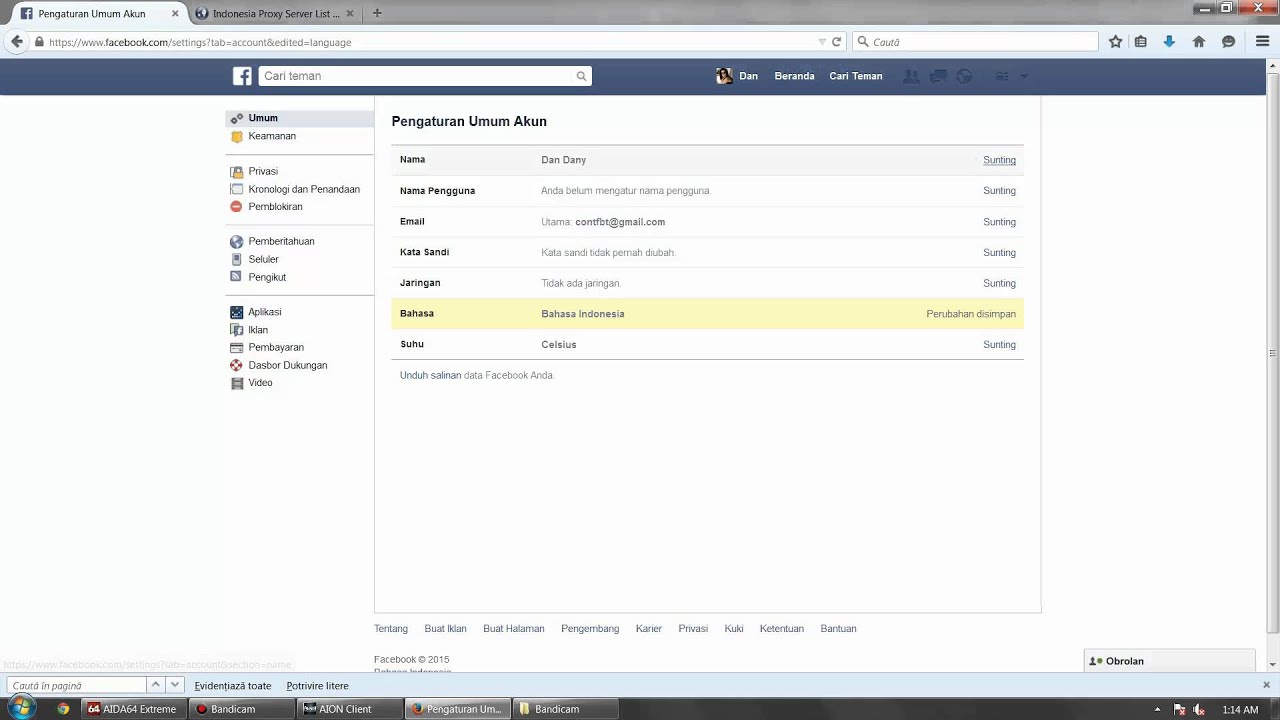This screenshot has height=720, width=1280.
Task: Click the Facebook logo icon
Action: click(x=242, y=76)
